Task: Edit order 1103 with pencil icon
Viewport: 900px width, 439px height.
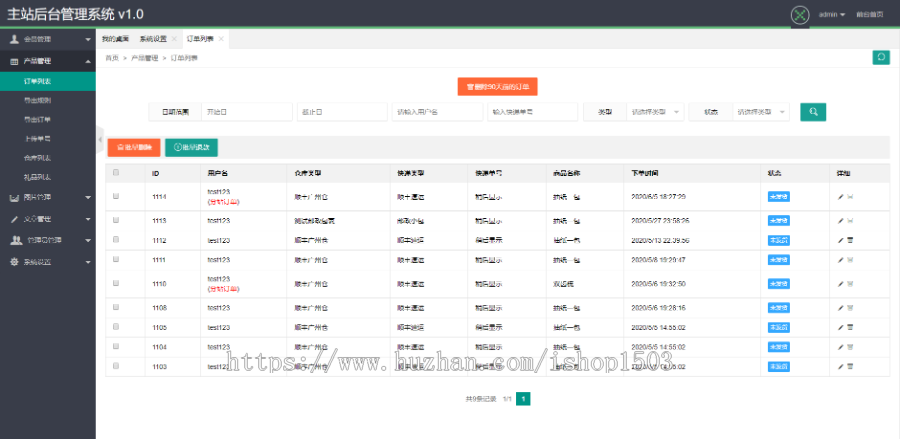Action: [x=840, y=367]
